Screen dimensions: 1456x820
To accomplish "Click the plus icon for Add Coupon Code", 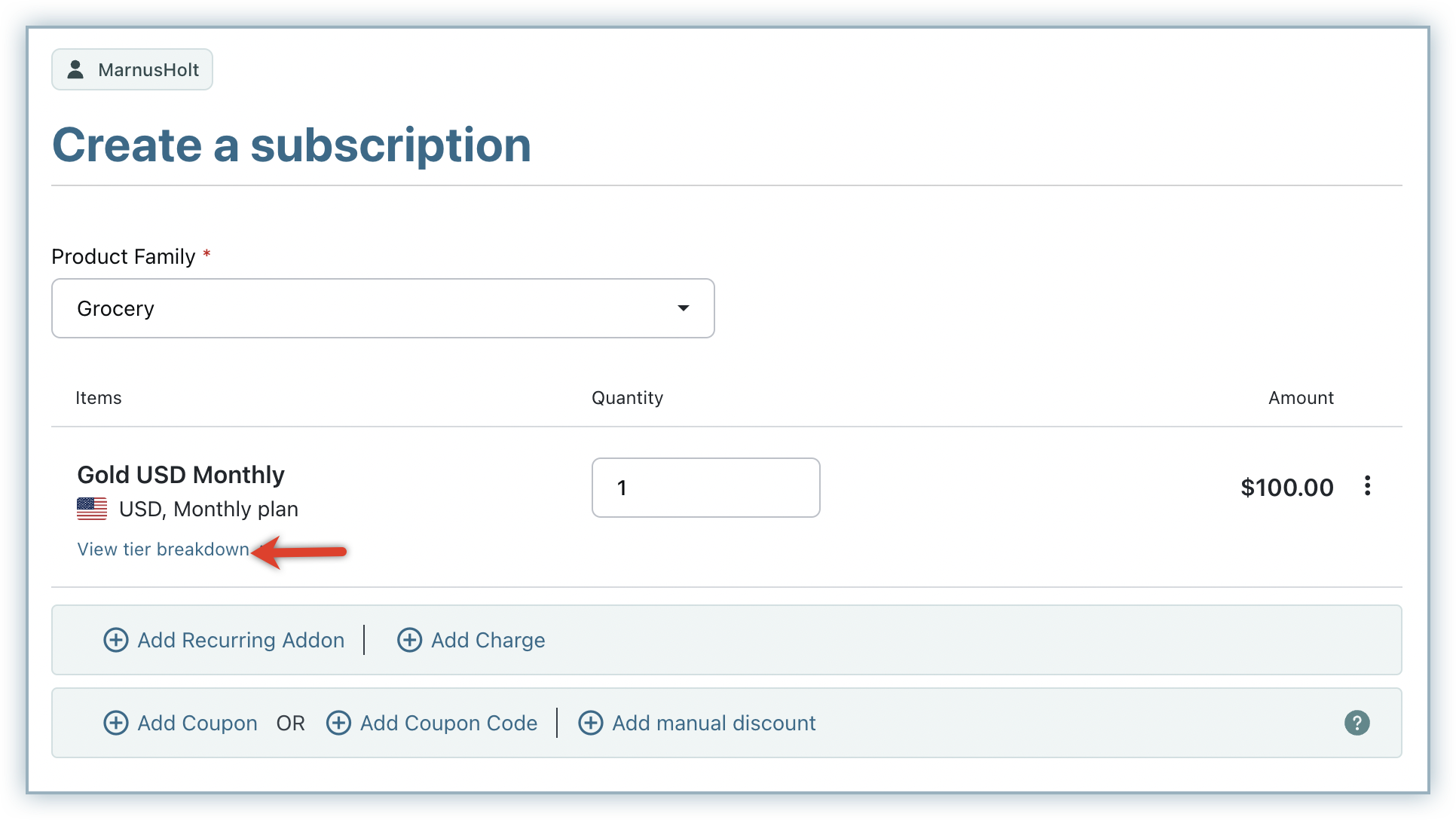I will click(338, 723).
